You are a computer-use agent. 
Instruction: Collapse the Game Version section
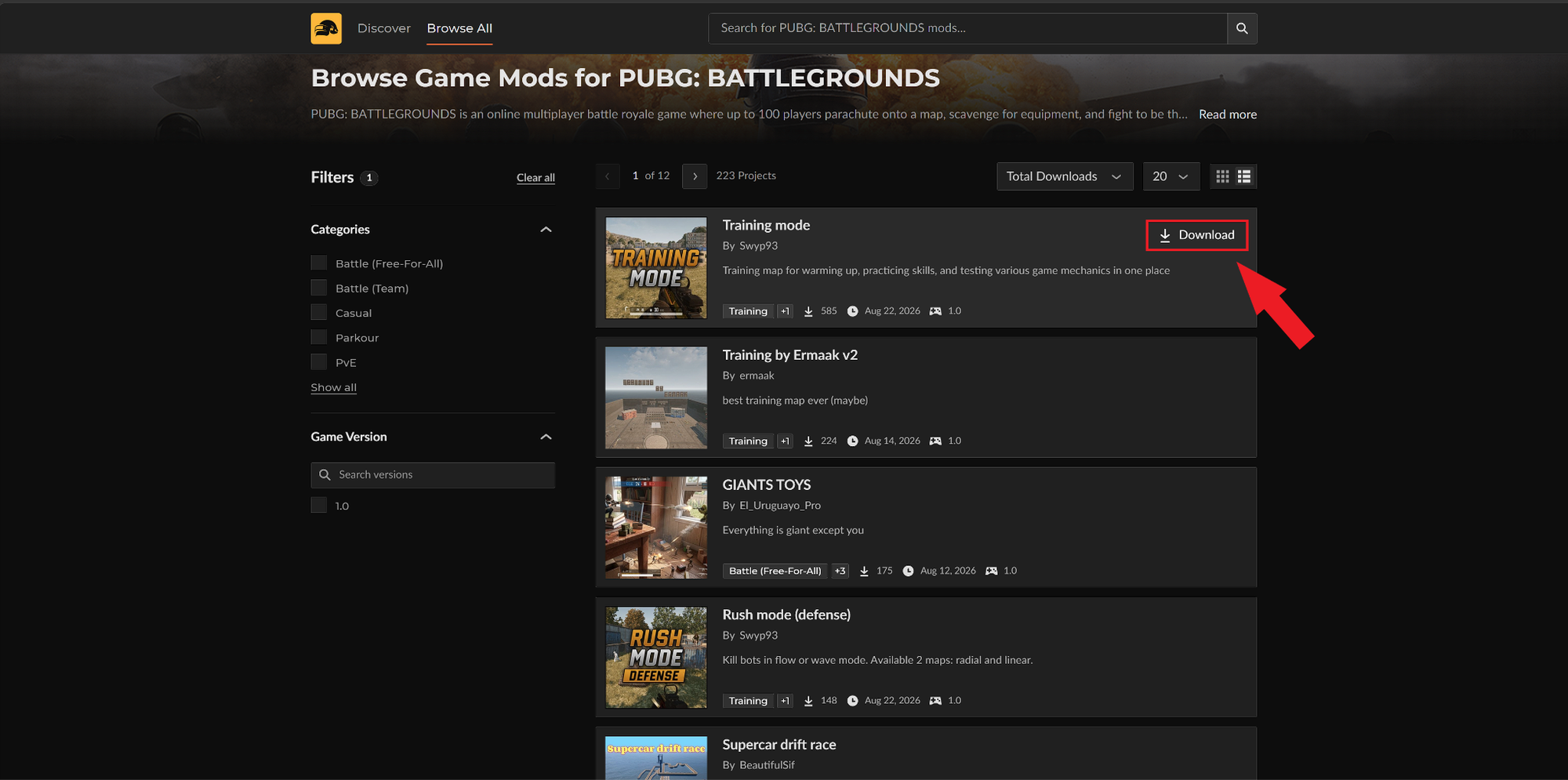point(546,437)
